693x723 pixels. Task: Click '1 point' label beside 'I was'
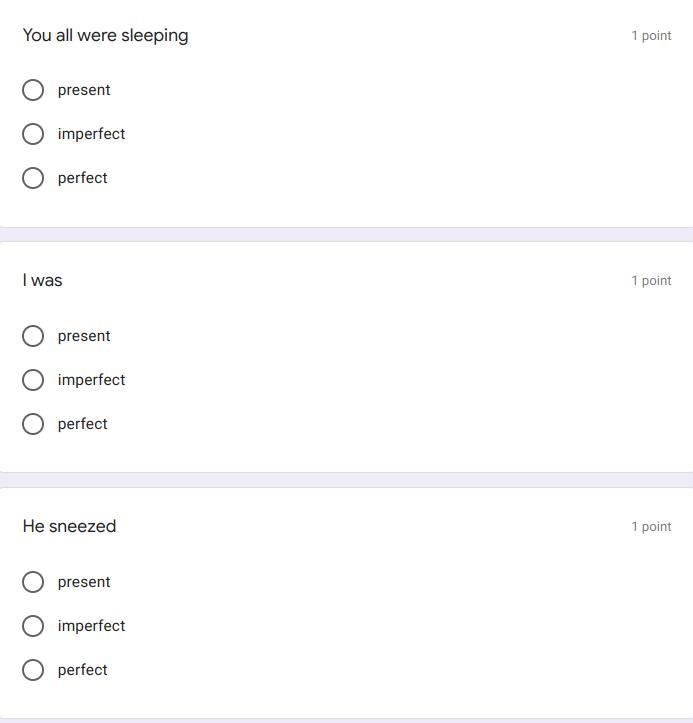pos(651,280)
